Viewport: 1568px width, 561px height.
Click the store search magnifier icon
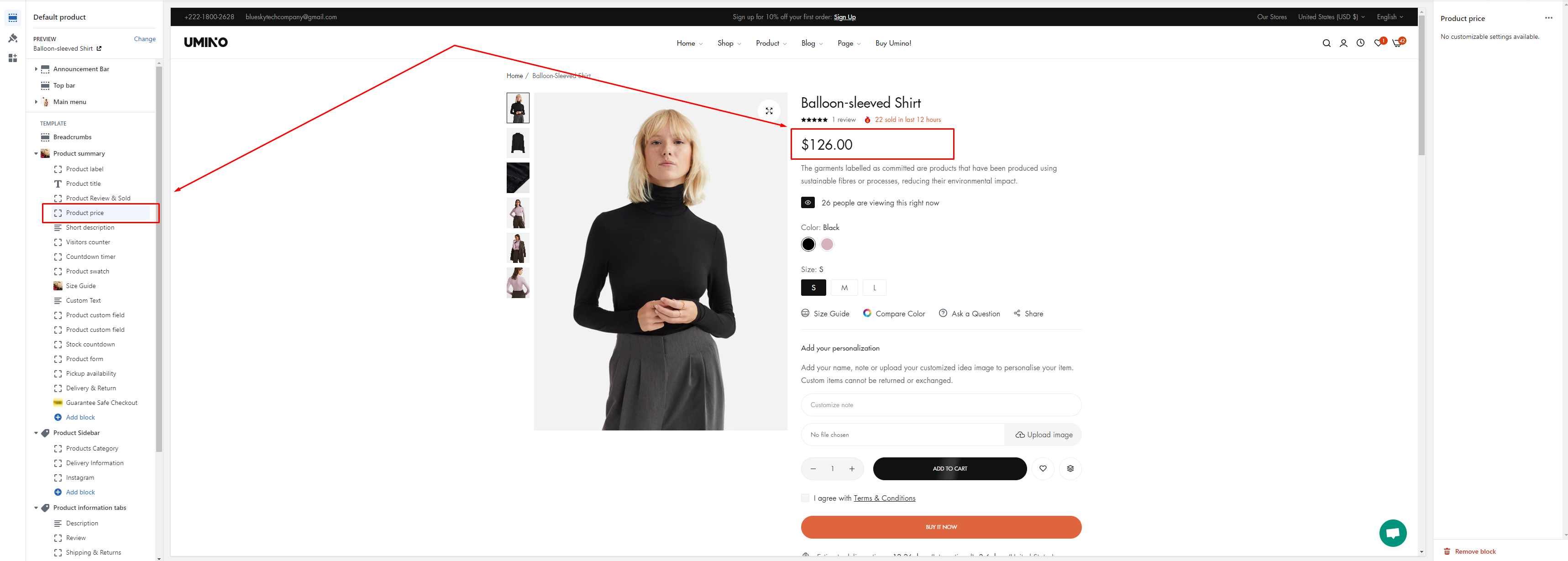click(x=1327, y=43)
